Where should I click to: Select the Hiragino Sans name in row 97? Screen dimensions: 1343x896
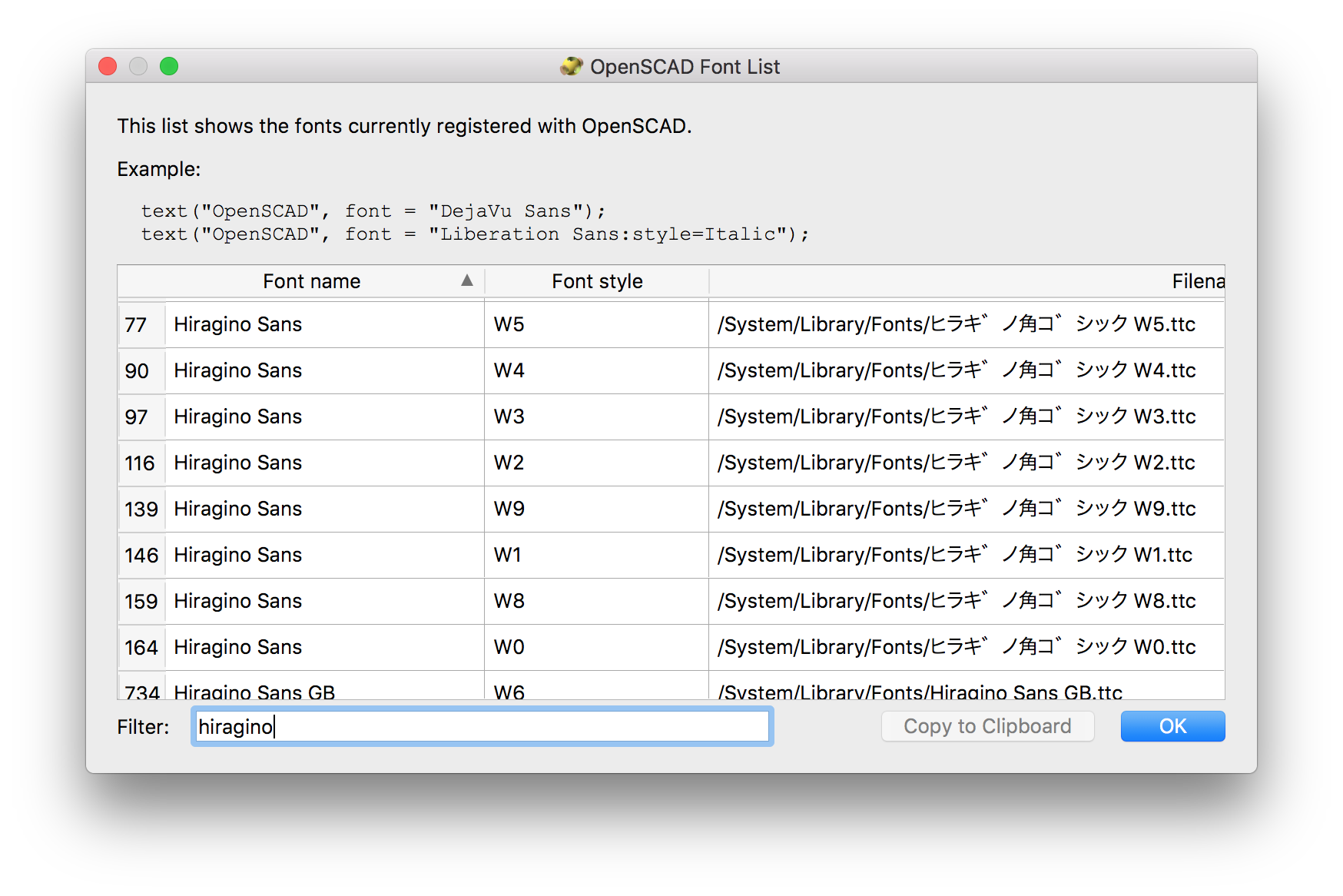click(325, 417)
